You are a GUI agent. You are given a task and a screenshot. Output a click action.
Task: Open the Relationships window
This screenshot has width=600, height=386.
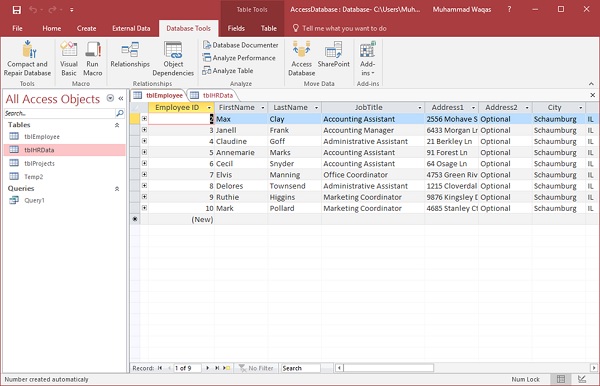pos(130,54)
